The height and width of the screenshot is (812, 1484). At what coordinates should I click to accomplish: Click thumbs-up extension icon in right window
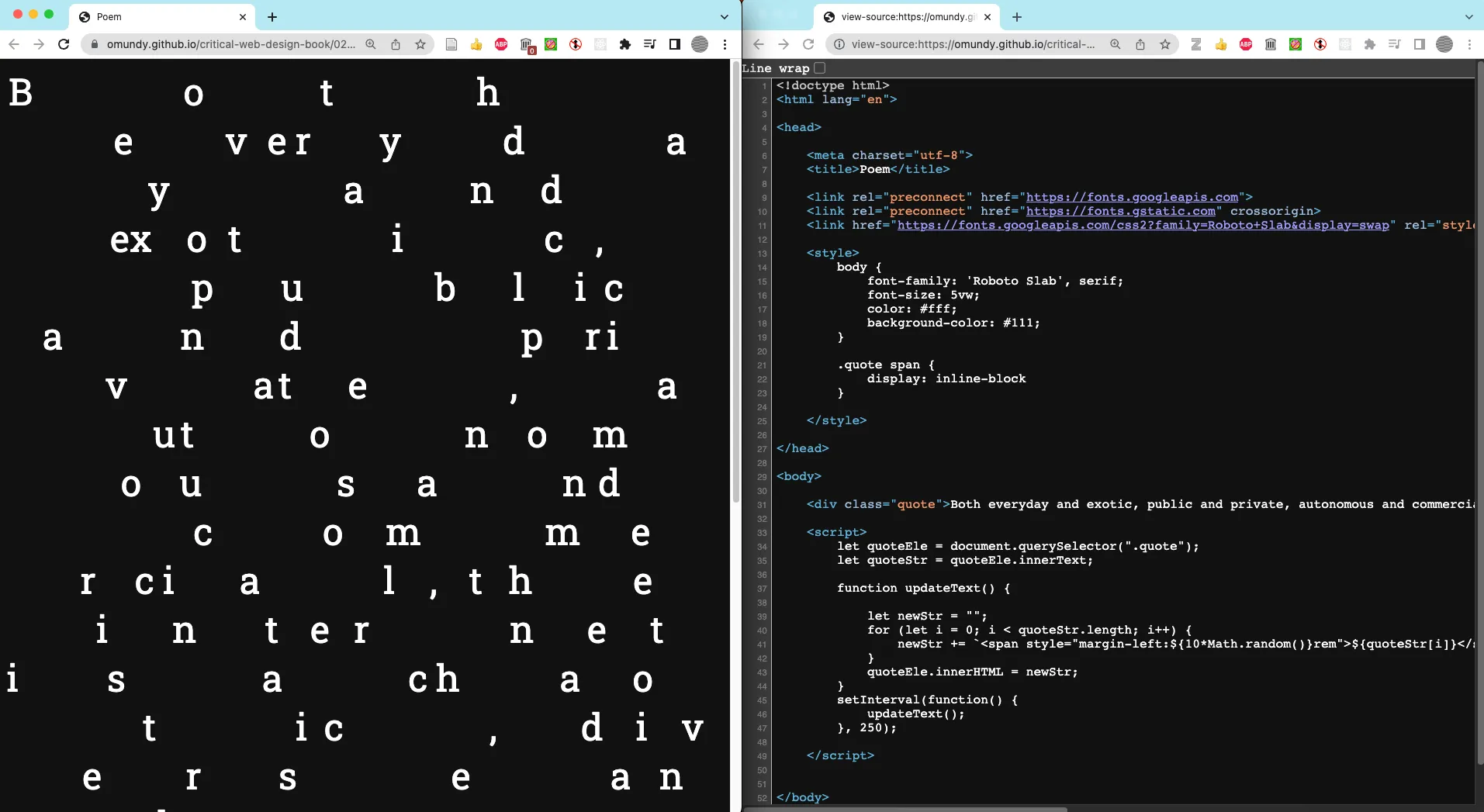(1221, 44)
